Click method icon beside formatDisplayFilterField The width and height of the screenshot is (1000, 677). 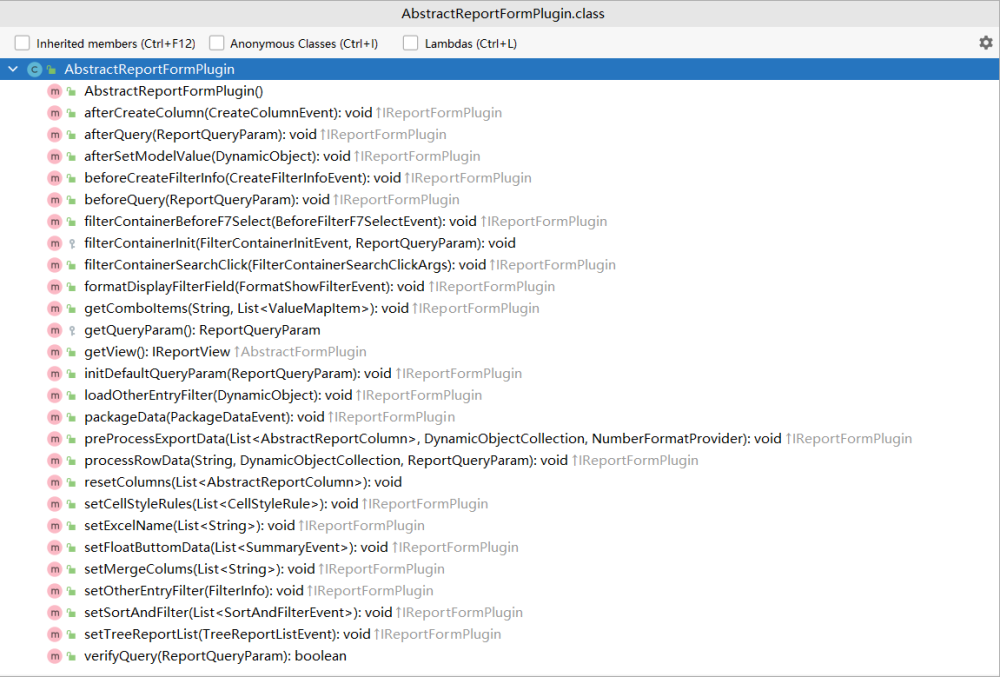pos(55,287)
